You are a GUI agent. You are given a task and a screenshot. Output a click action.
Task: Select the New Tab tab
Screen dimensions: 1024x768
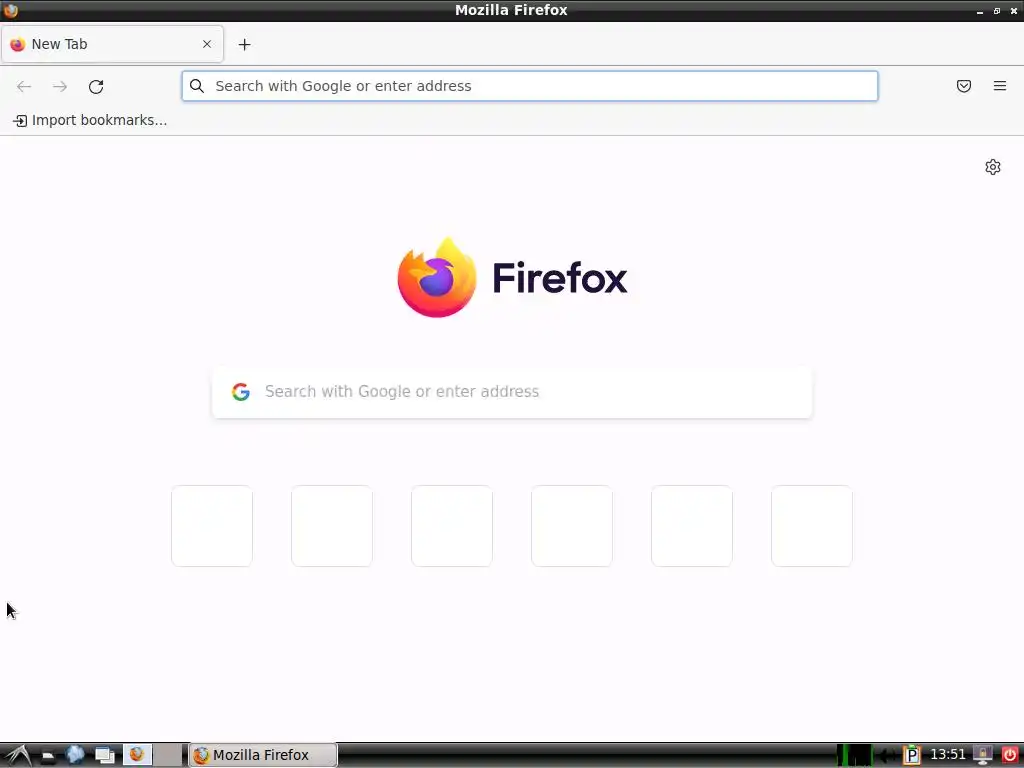[x=112, y=44]
